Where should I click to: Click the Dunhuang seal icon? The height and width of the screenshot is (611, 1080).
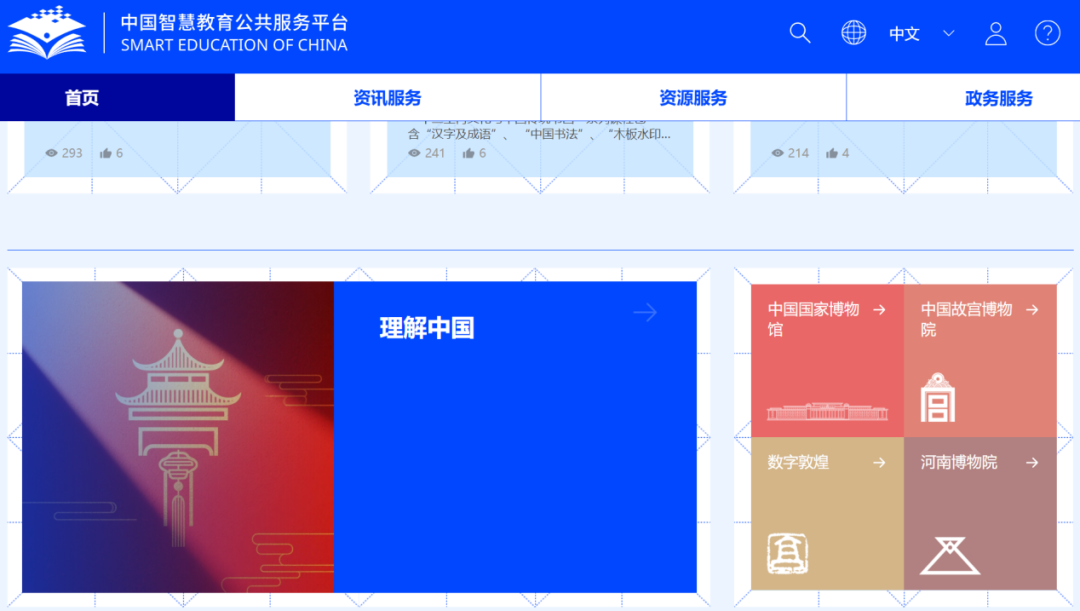(787, 553)
